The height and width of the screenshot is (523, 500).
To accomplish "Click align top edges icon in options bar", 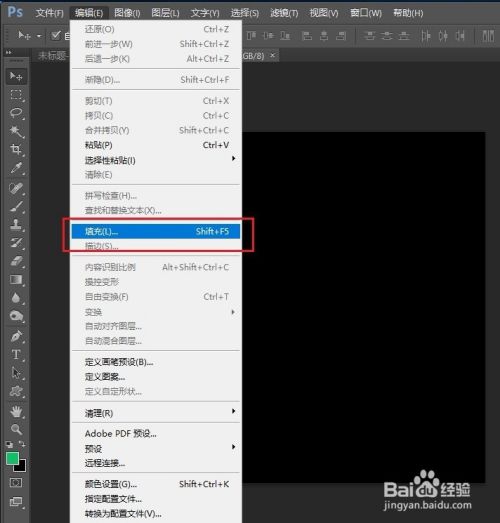I will click(x=251, y=35).
